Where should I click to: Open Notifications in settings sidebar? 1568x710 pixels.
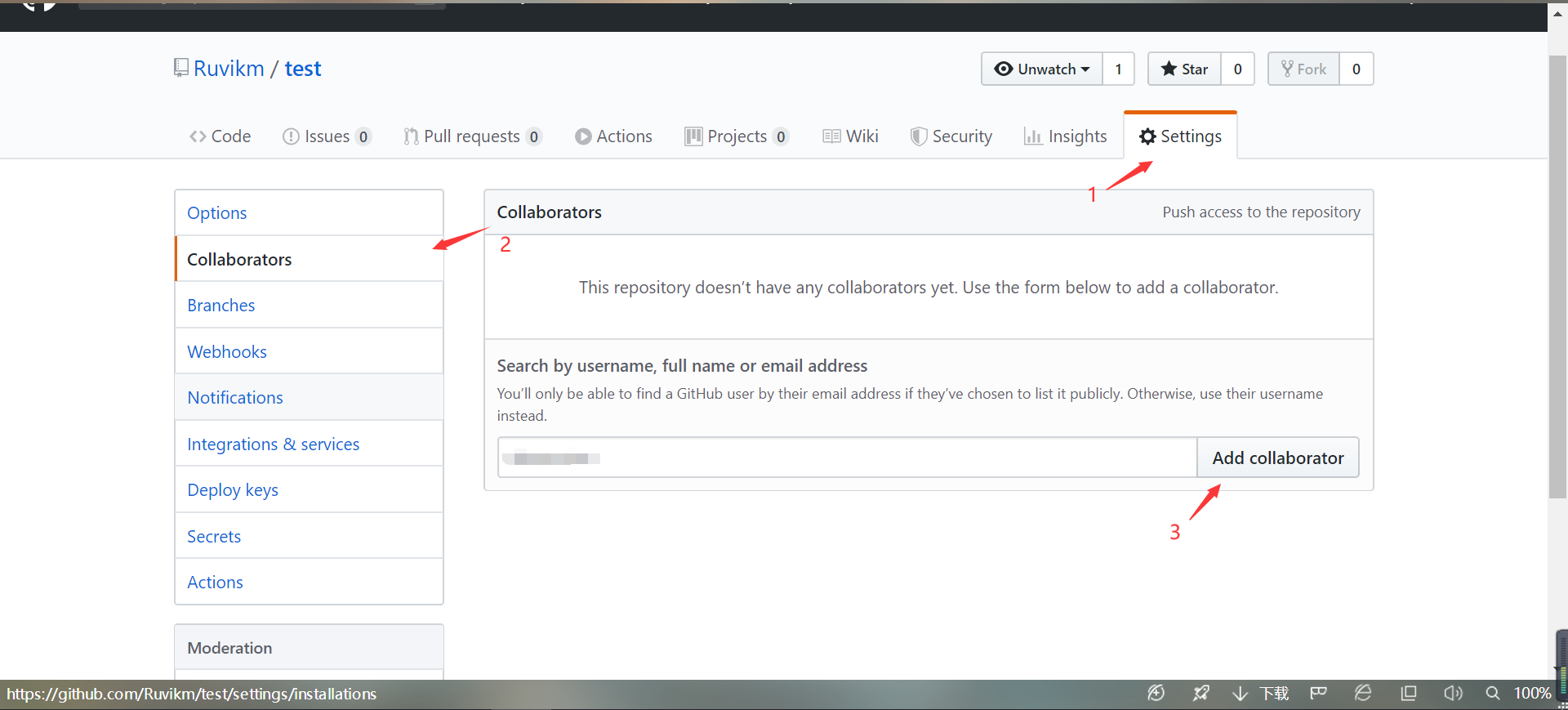309,397
